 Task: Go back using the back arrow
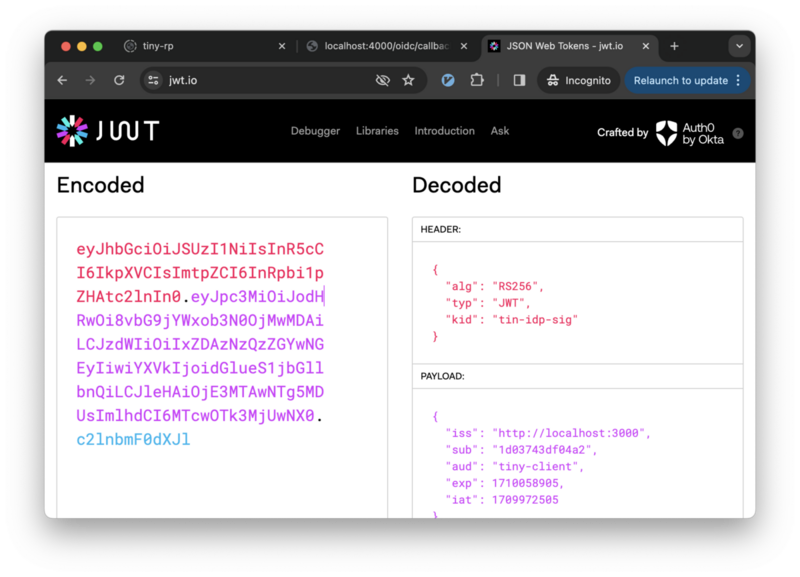click(62, 80)
